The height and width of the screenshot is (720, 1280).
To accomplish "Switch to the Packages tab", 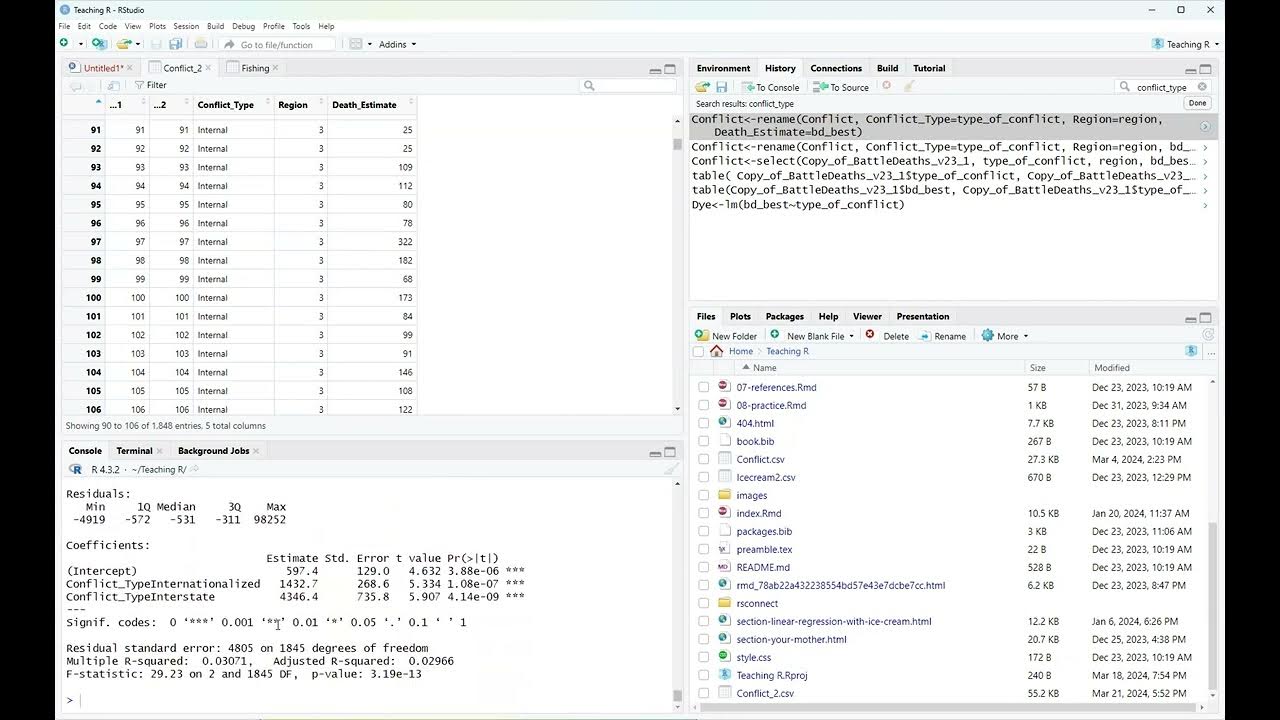I will 785,316.
